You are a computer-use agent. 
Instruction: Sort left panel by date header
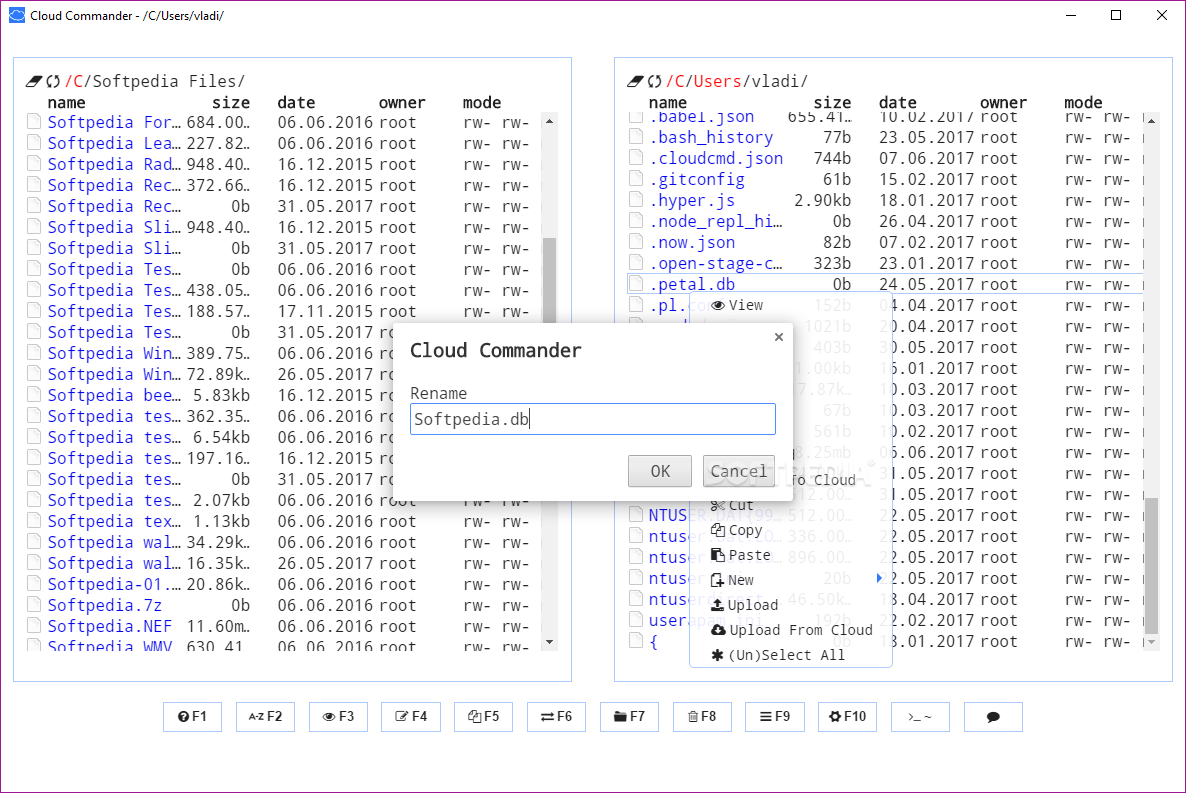(x=296, y=102)
